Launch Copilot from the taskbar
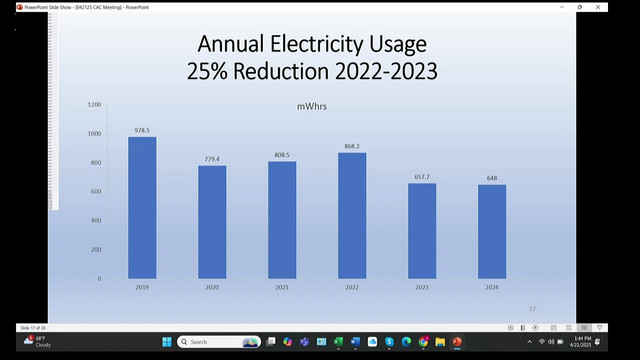This screenshot has height=360, width=640. [287, 342]
